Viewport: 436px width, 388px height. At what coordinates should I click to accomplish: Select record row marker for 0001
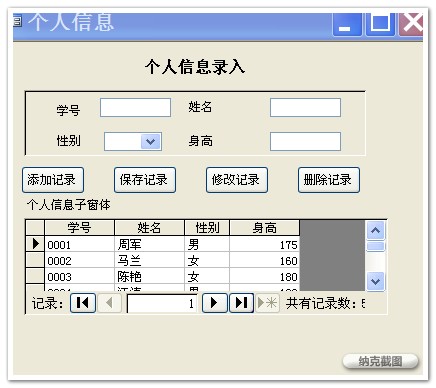[x=35, y=244]
